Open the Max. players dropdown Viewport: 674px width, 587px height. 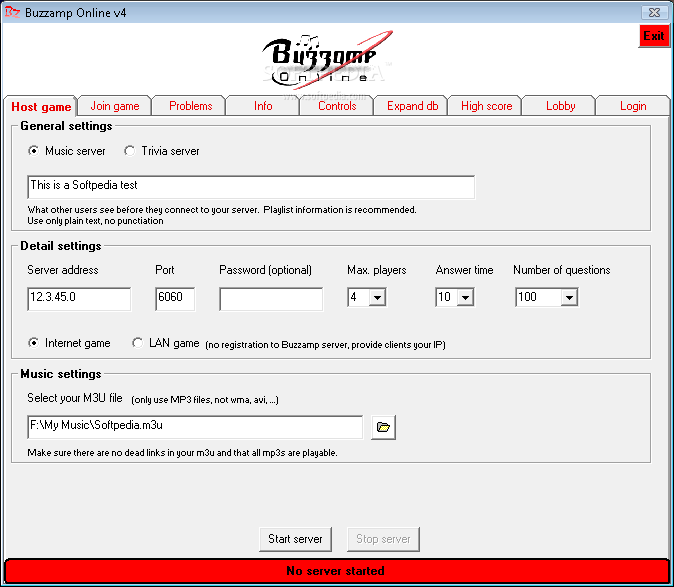[377, 297]
